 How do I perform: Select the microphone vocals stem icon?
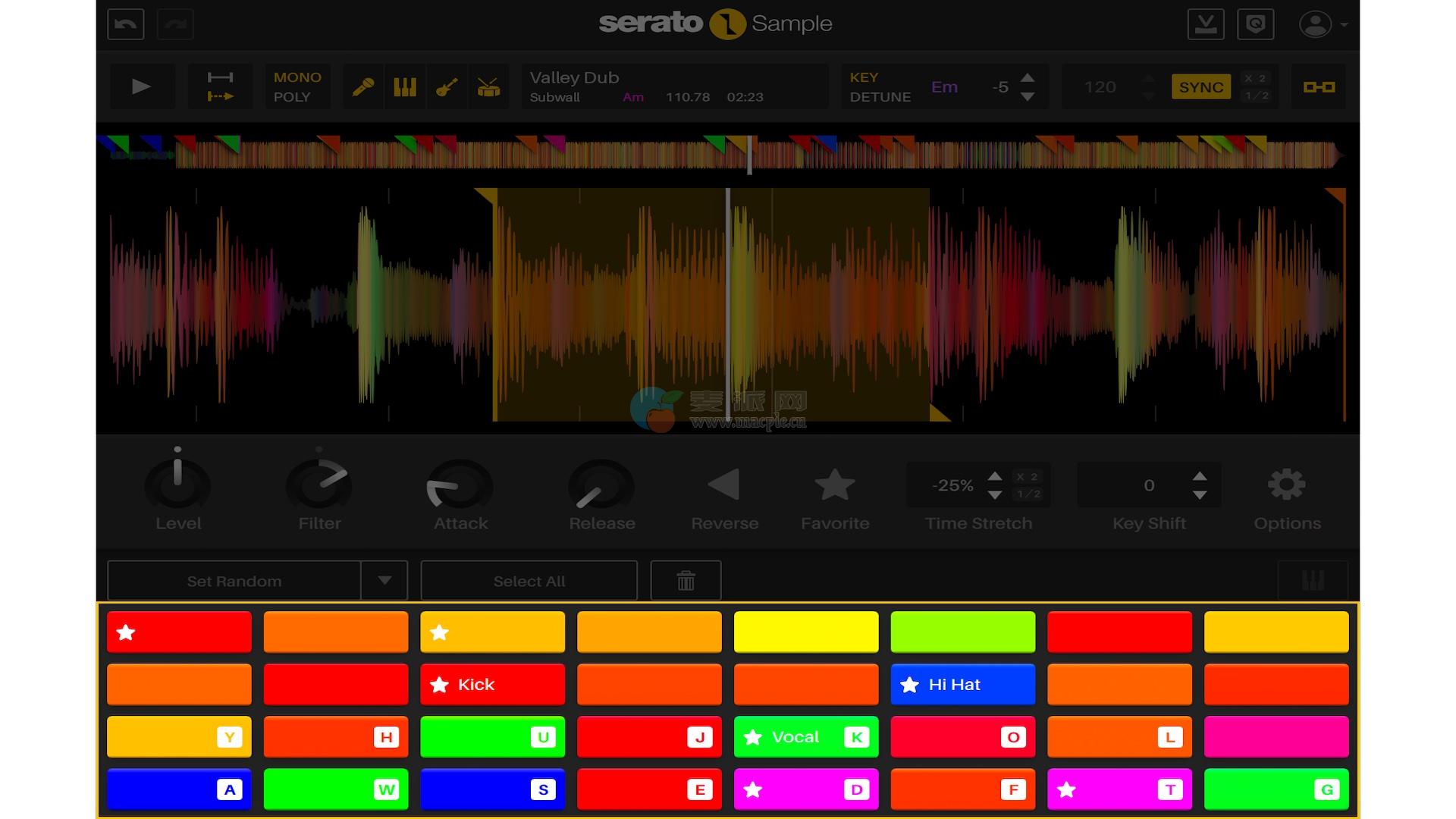[x=363, y=87]
